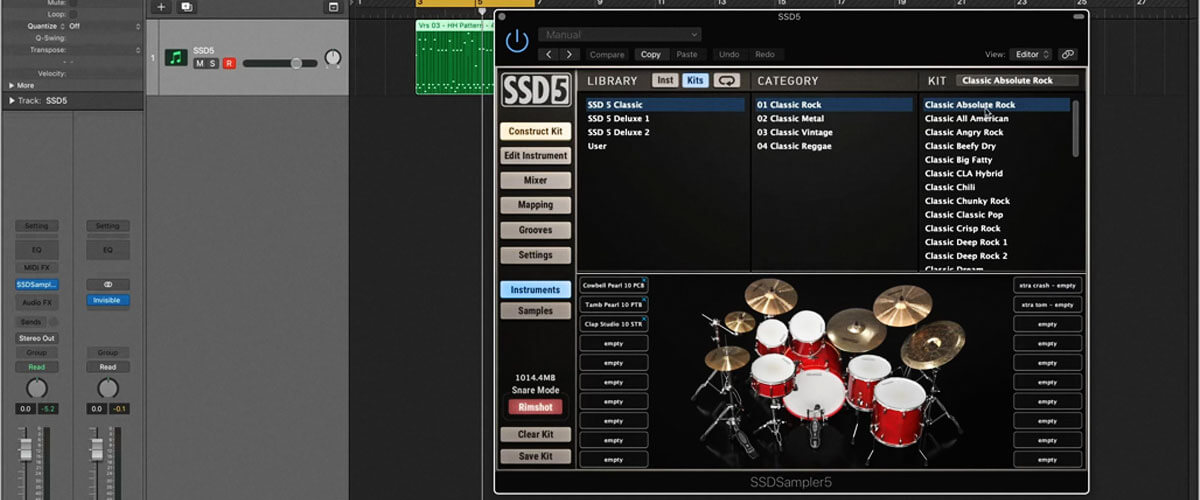Remove the Cowbell Pearl 10 PCB slot
1200x500 pixels.
(644, 280)
